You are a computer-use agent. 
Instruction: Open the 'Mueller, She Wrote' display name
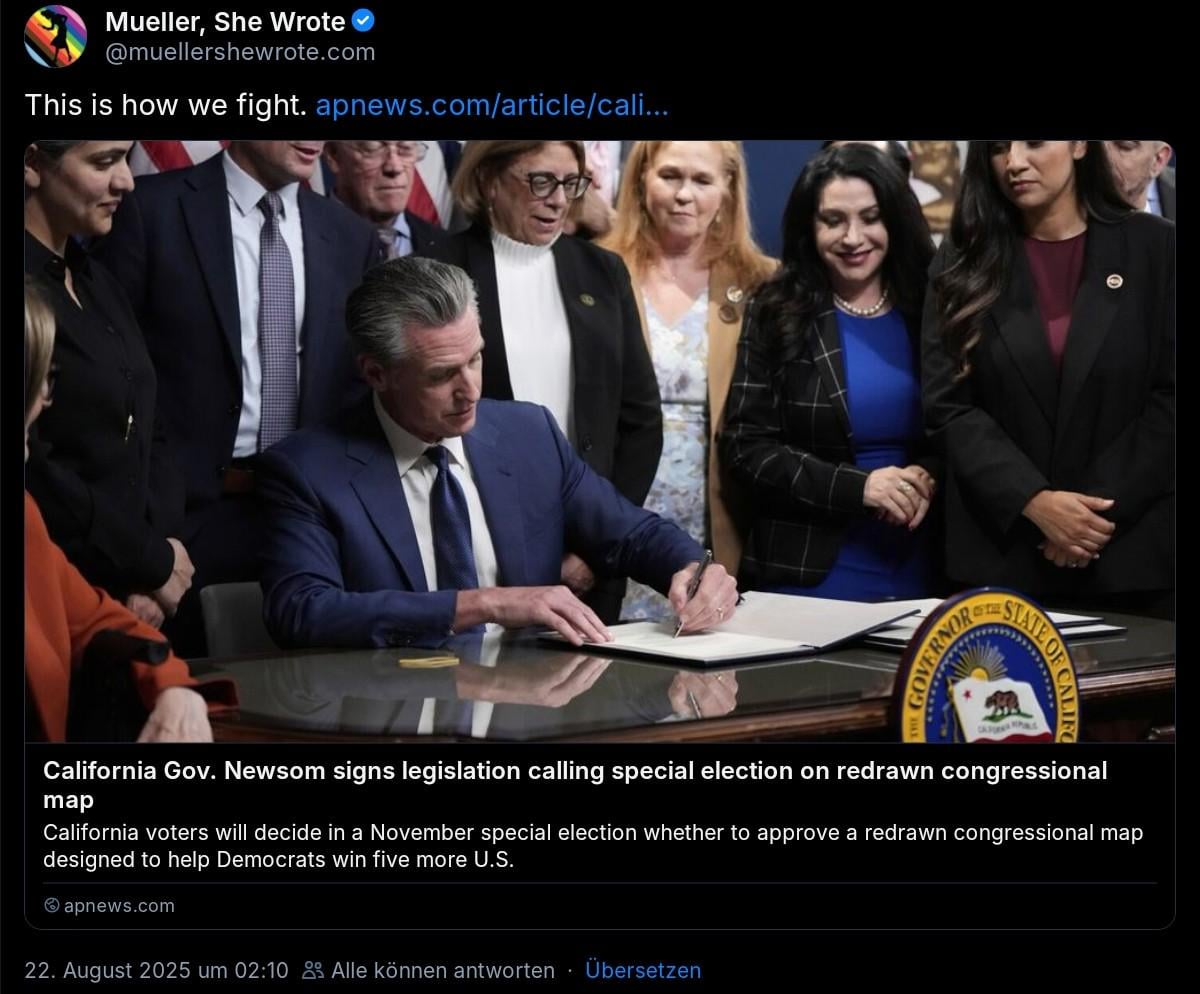click(225, 21)
